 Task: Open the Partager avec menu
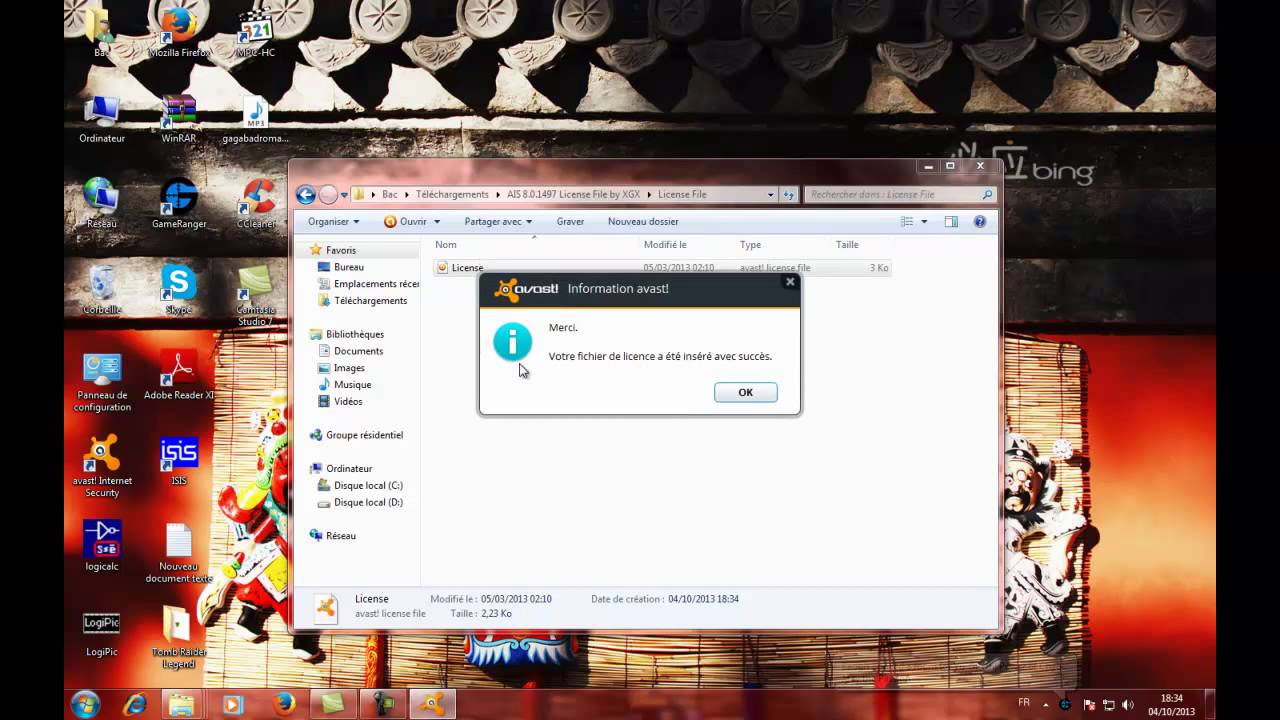[498, 221]
